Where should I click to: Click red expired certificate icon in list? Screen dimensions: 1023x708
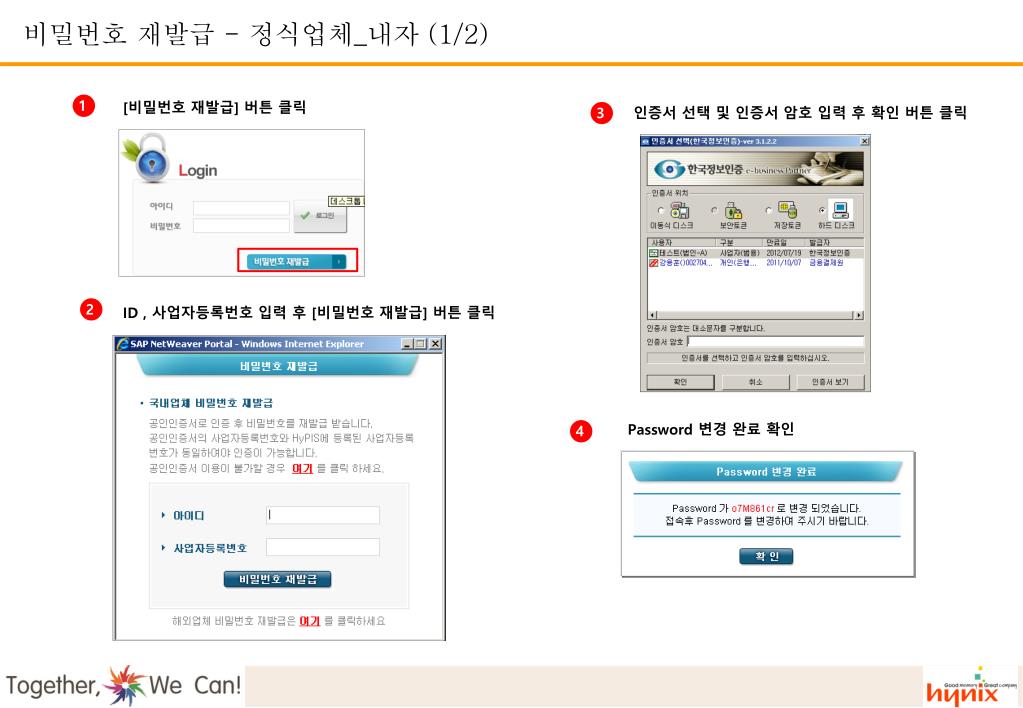point(653,262)
